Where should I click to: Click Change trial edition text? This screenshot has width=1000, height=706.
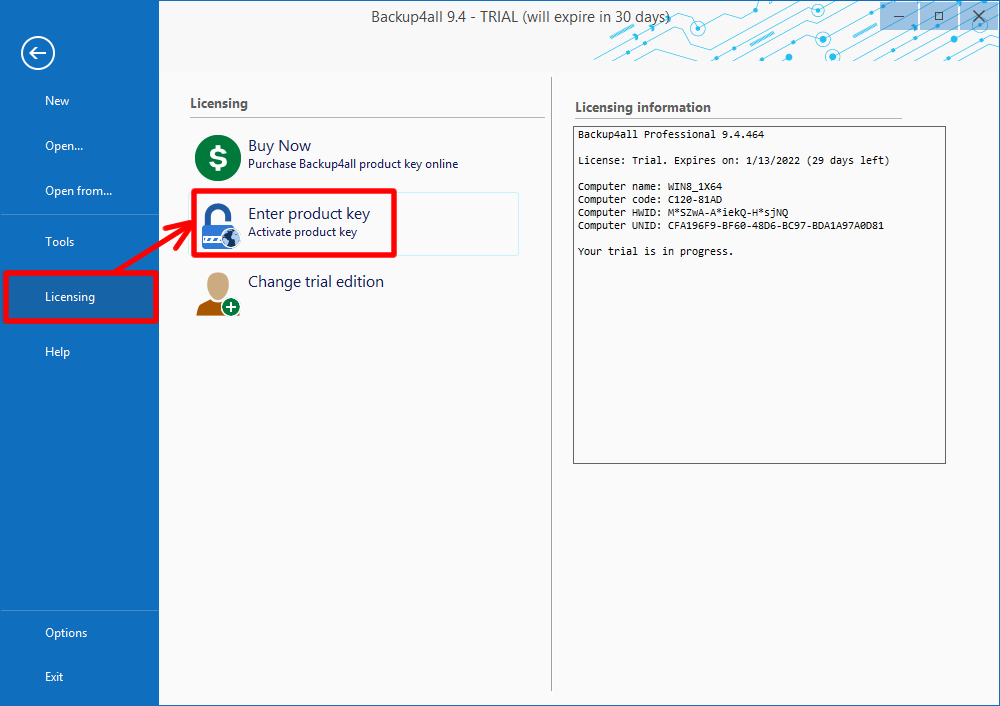click(315, 281)
